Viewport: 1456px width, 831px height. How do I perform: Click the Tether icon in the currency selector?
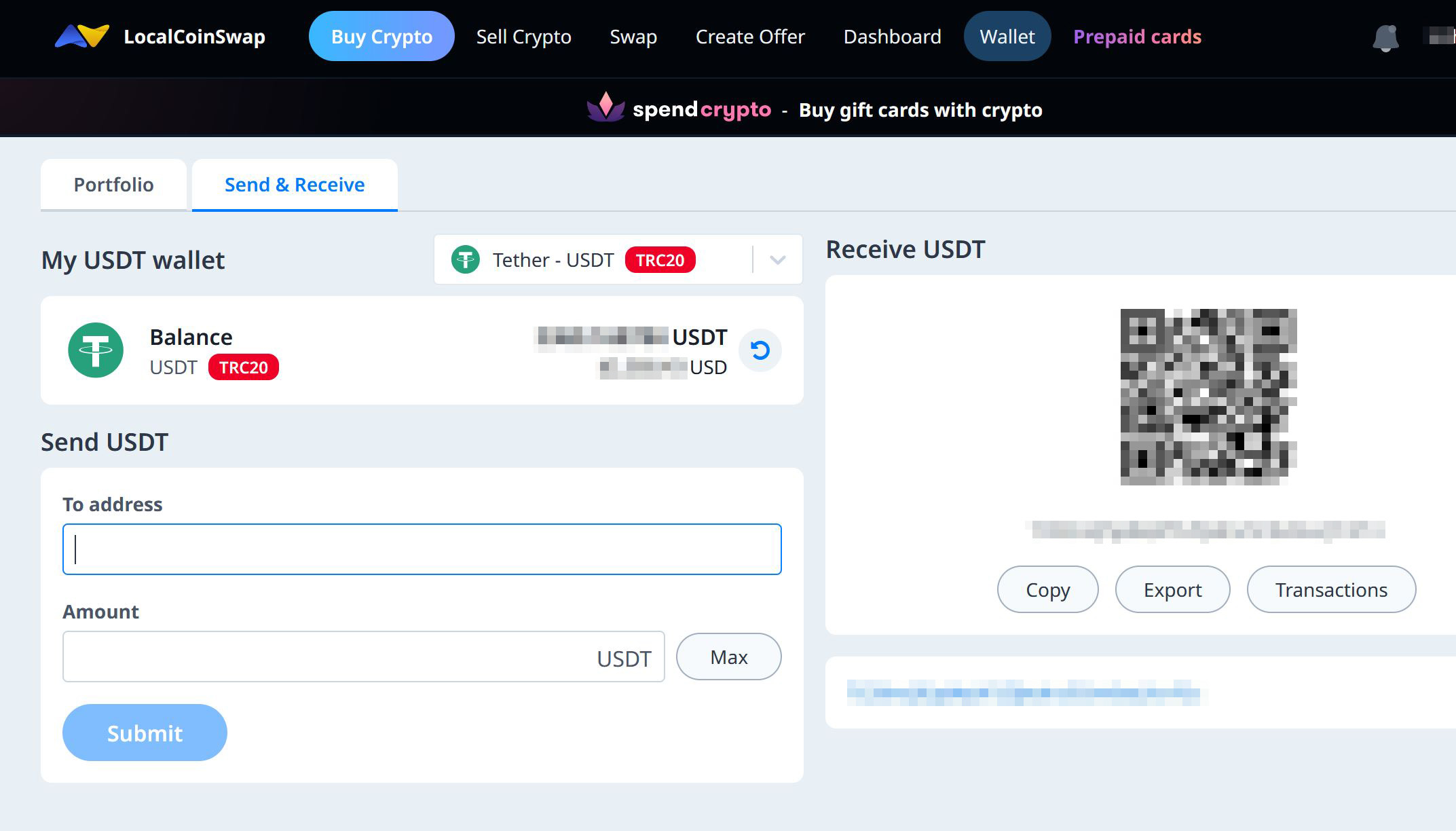tap(466, 259)
